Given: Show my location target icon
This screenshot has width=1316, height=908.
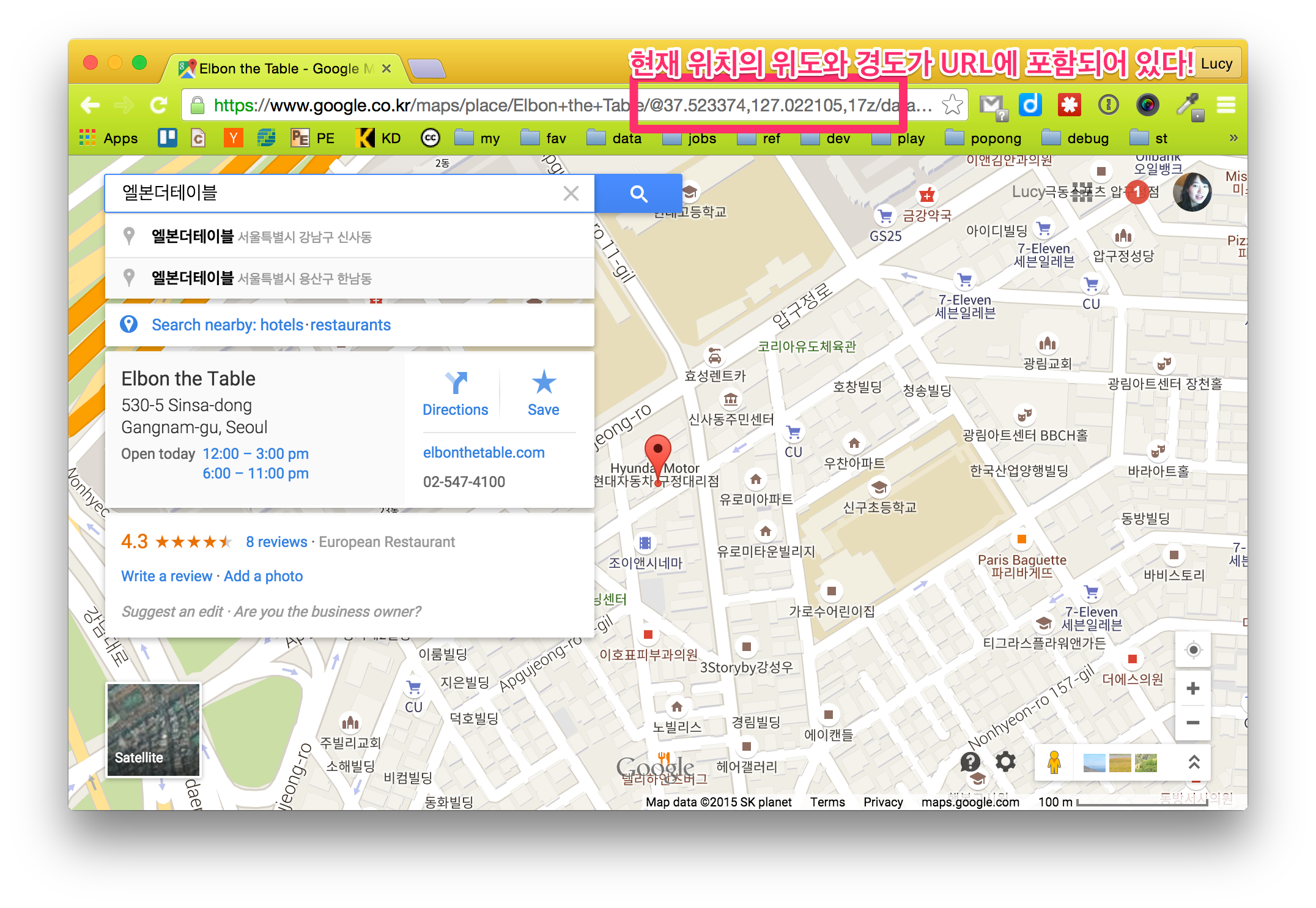Looking at the screenshot, I should coord(1192,650).
